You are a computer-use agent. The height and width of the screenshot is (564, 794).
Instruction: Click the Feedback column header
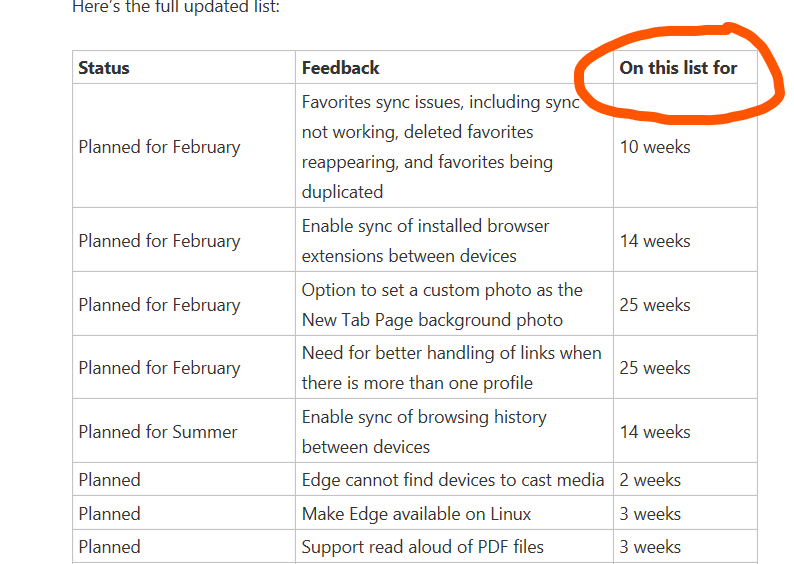[x=340, y=68]
